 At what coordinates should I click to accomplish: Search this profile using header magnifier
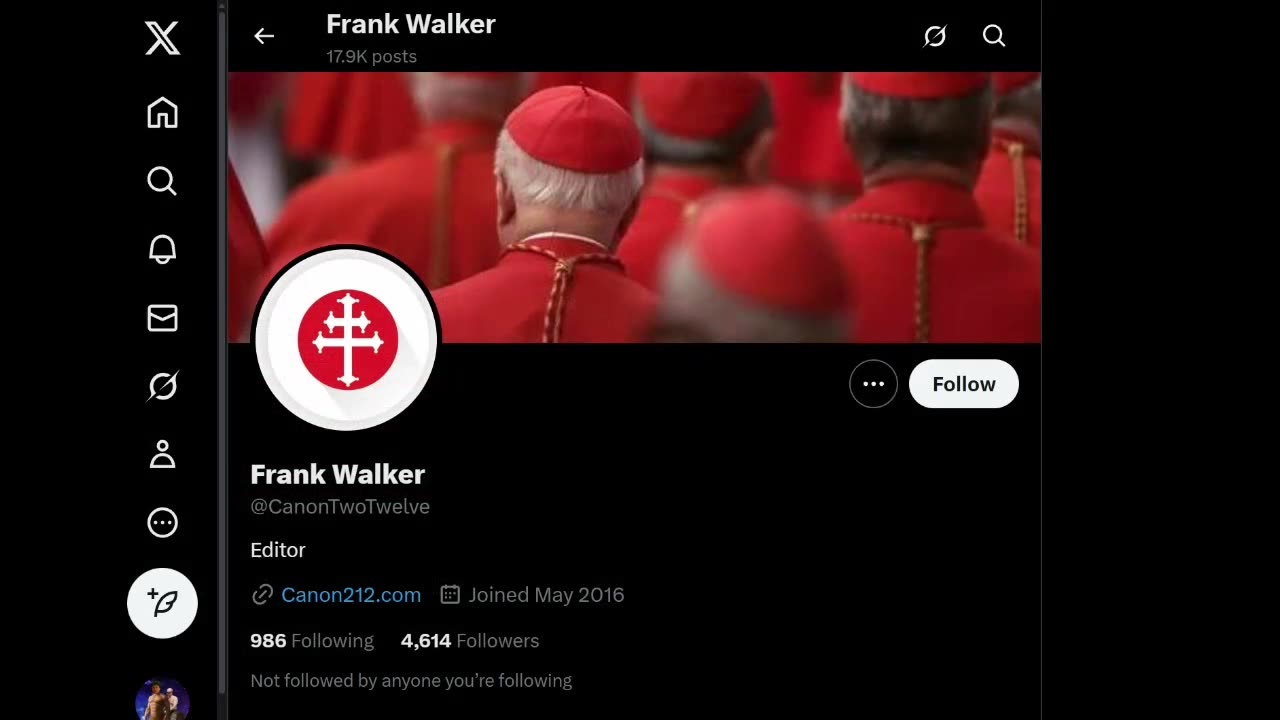(994, 36)
